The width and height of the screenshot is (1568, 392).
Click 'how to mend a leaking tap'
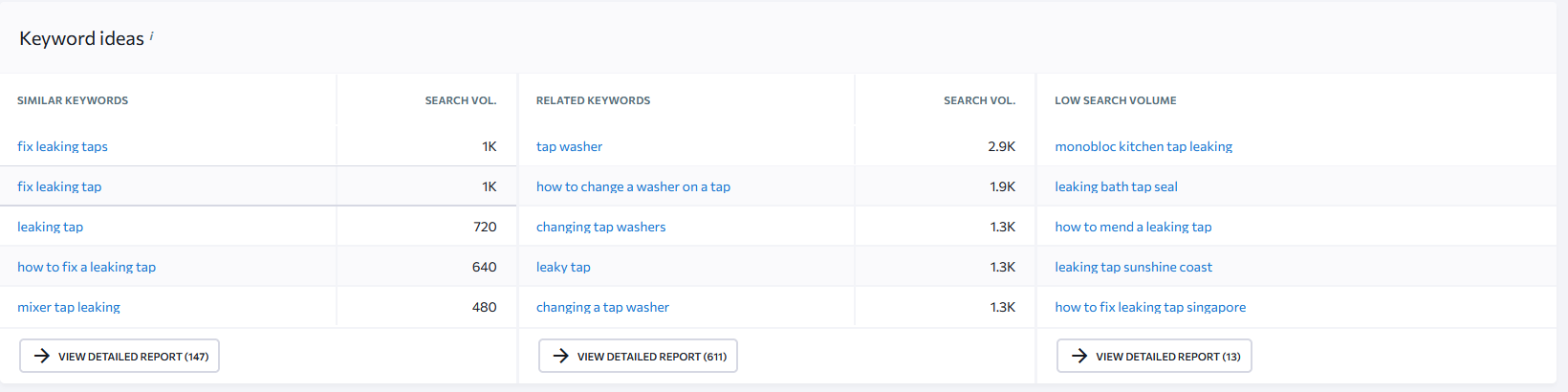pyautogui.click(x=1133, y=227)
